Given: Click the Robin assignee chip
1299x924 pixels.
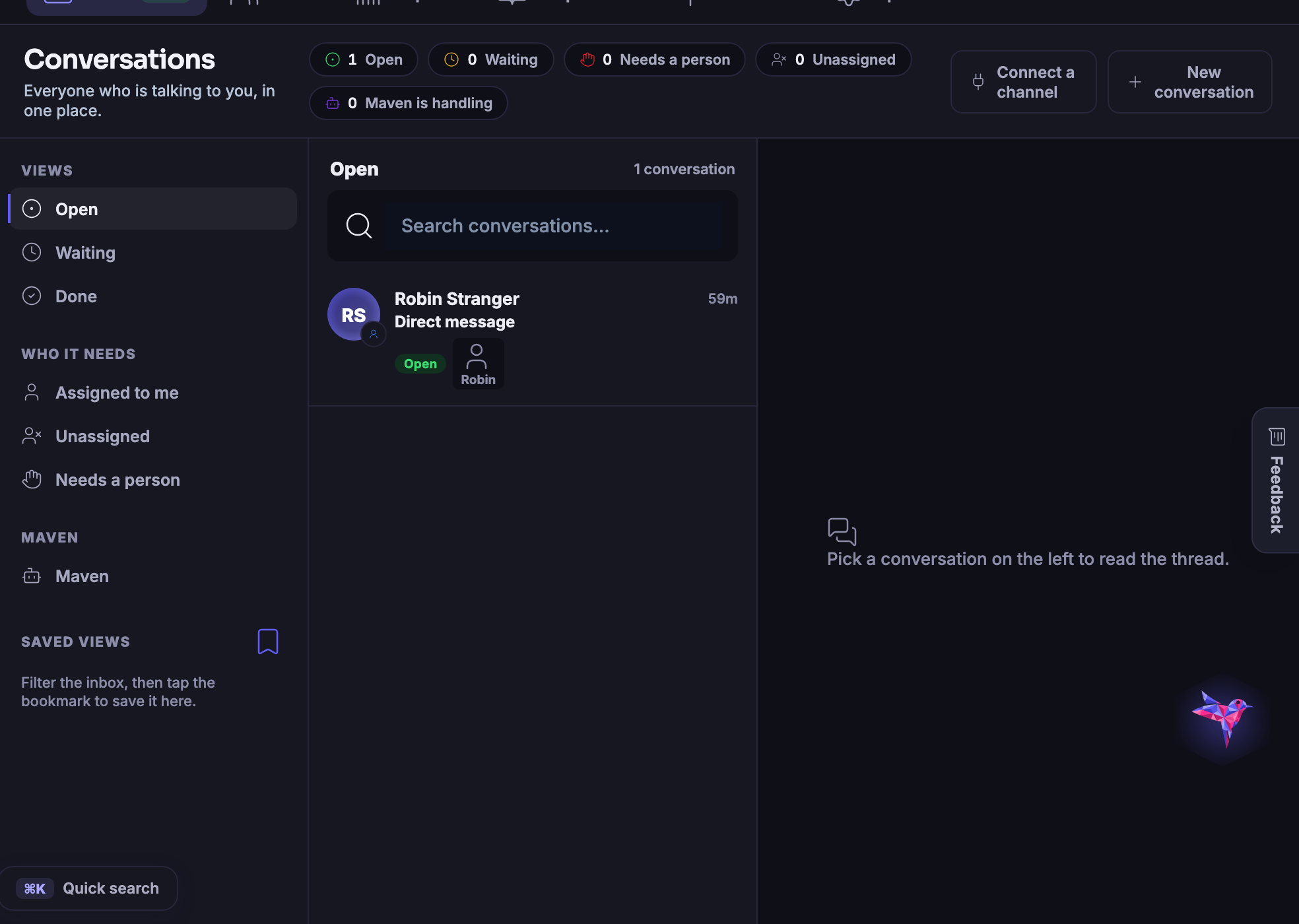Looking at the screenshot, I should click(478, 364).
